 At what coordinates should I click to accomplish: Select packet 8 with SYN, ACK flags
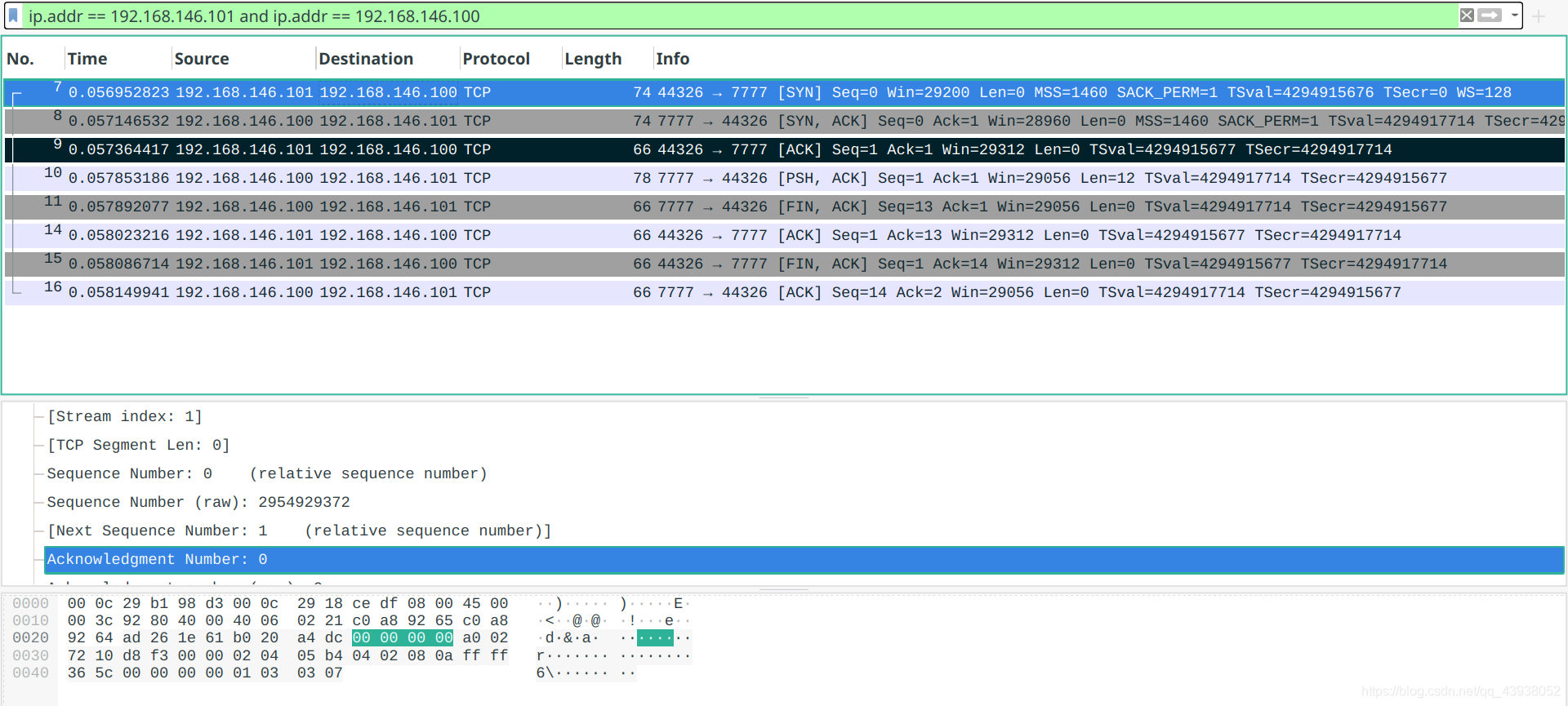pyautogui.click(x=784, y=121)
